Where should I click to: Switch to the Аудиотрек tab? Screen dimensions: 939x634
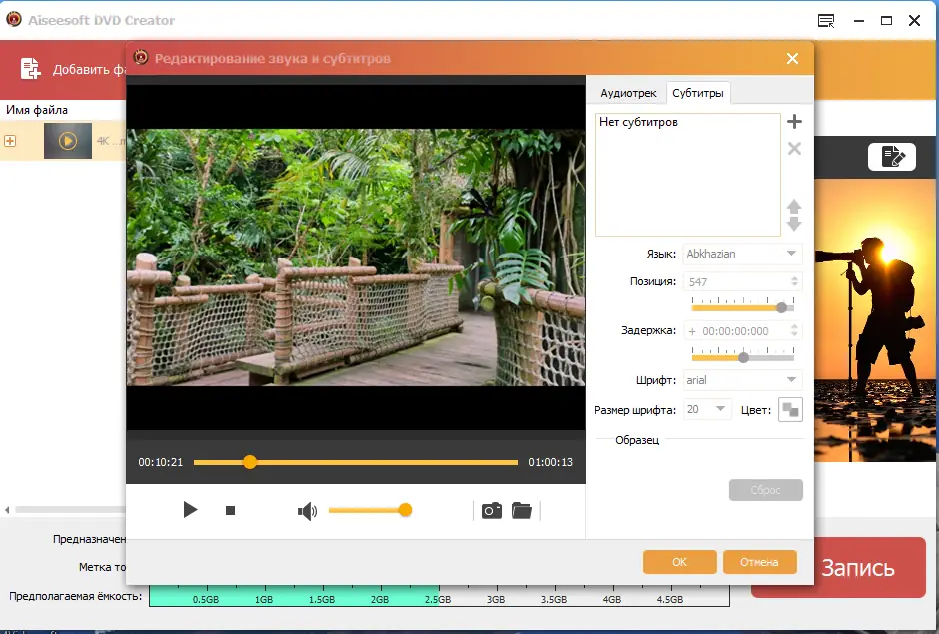tap(628, 93)
